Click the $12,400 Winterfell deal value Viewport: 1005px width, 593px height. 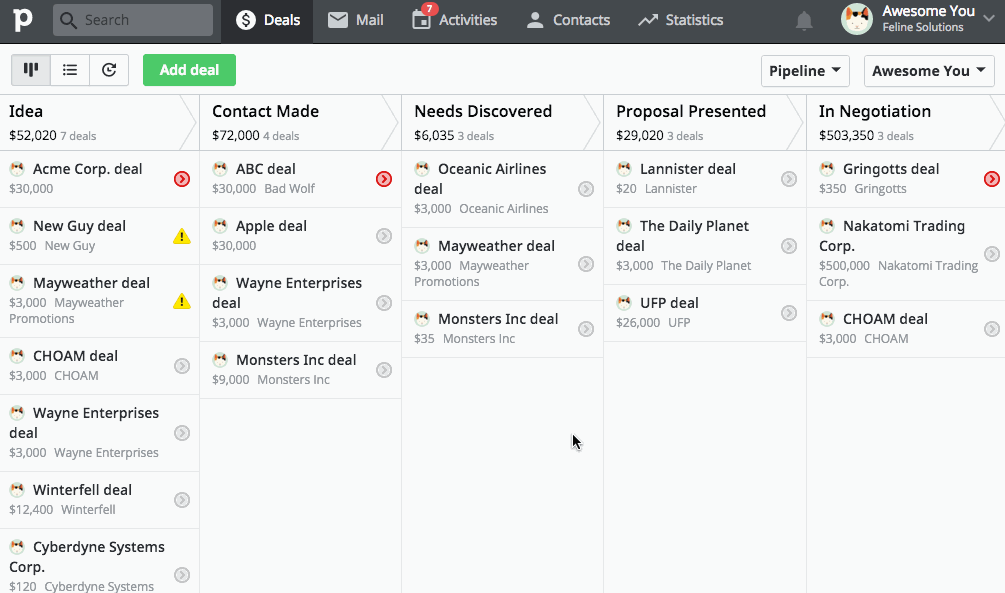pyautogui.click(x=31, y=510)
